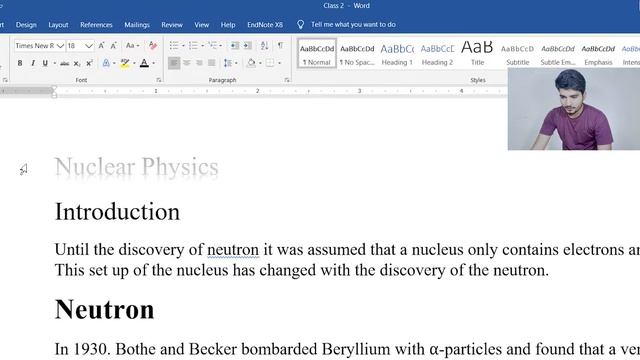Image resolution: width=640 pixels, height=360 pixels.
Task: Switch to the References tab
Action: click(96, 25)
